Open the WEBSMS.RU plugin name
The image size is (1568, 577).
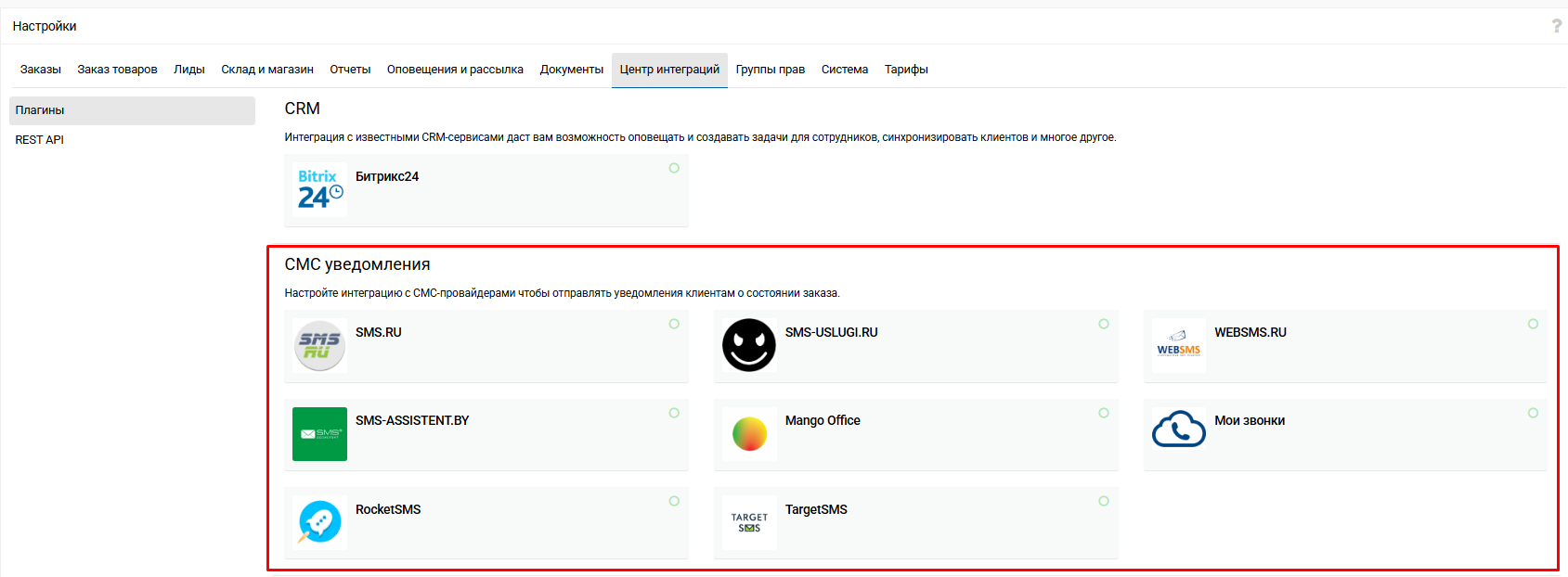pyautogui.click(x=1251, y=332)
